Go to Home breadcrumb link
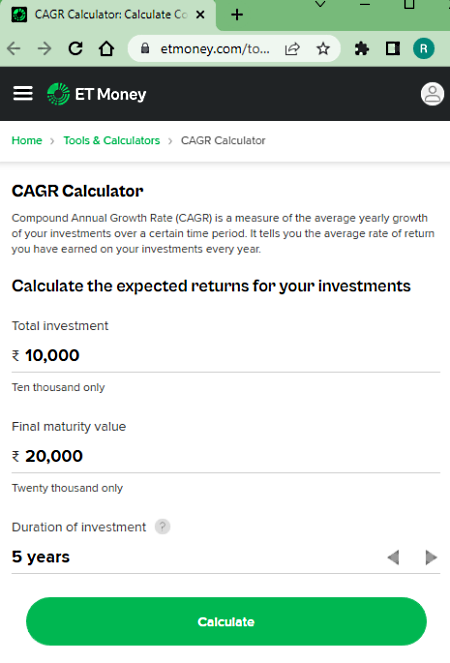 pyautogui.click(x=27, y=140)
